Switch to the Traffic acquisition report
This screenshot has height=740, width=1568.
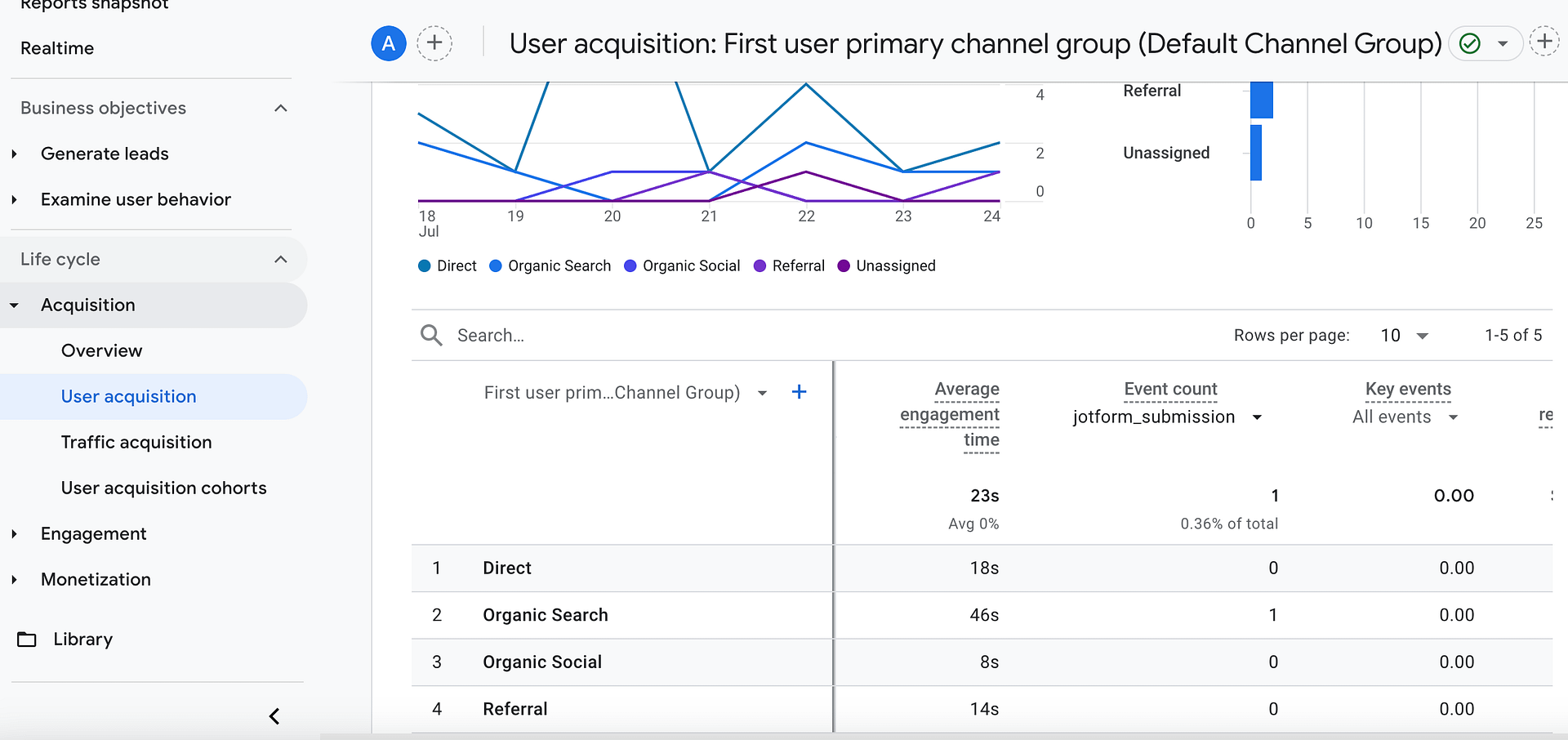tap(136, 442)
